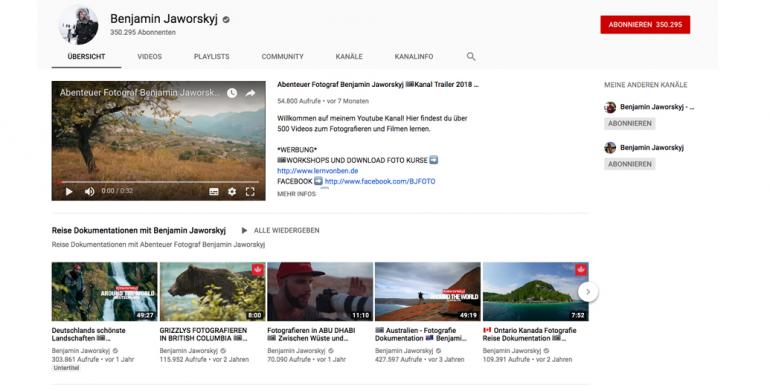The image size is (770, 391).
Task: Open Ontario Kanada Fotografie thumbnail
Action: (x=535, y=292)
